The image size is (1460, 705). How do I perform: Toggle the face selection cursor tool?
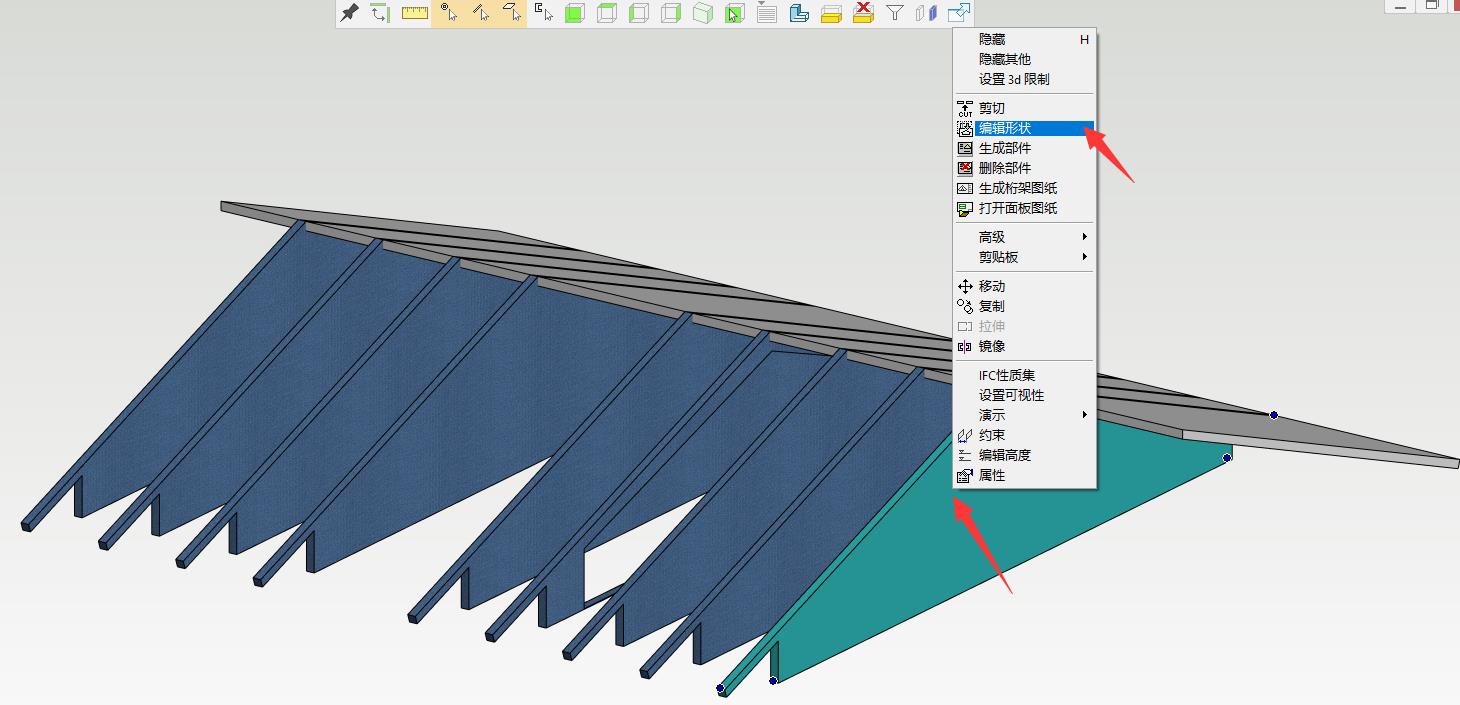coord(512,13)
